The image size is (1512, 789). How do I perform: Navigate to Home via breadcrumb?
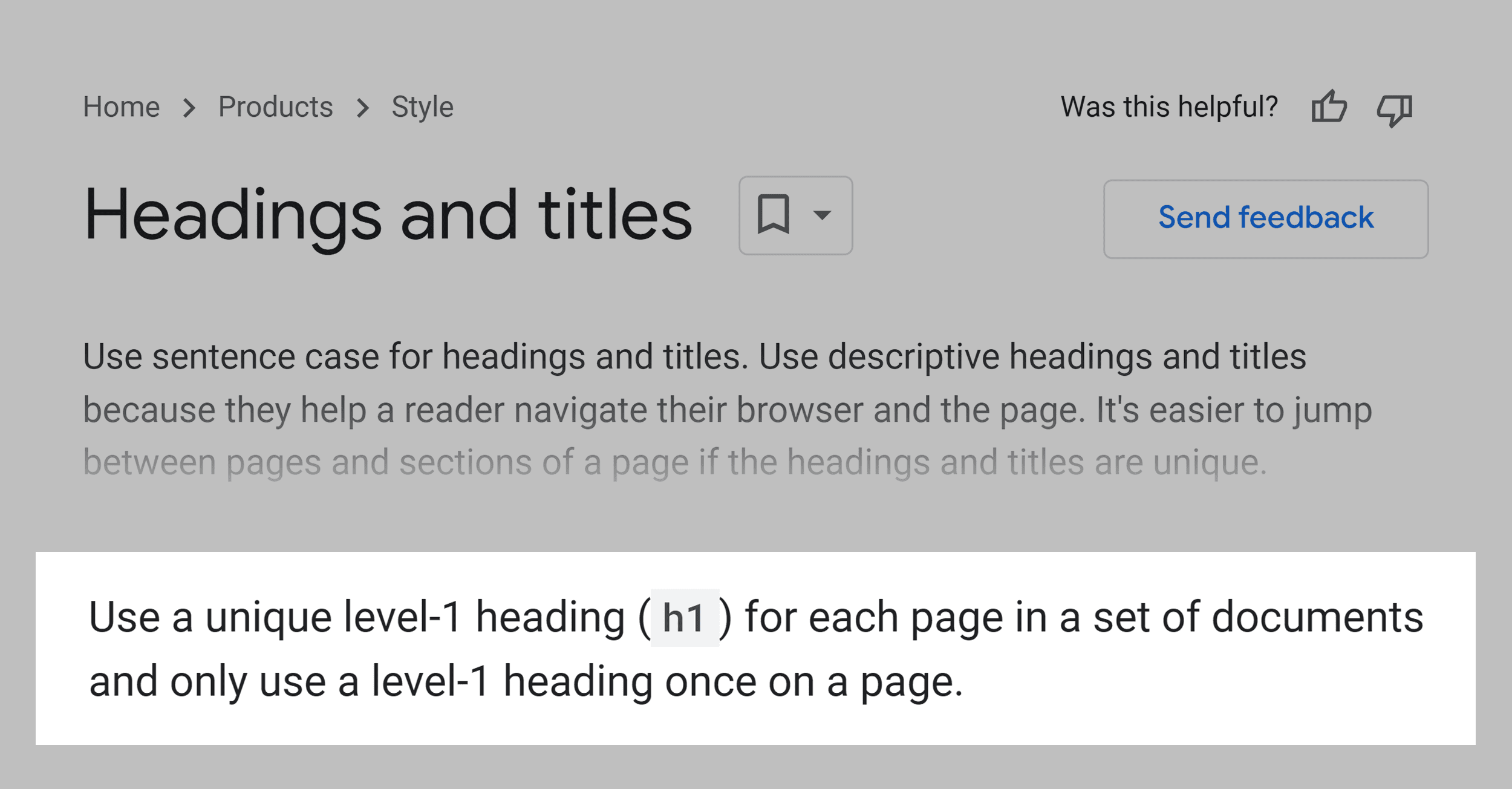pos(121,106)
